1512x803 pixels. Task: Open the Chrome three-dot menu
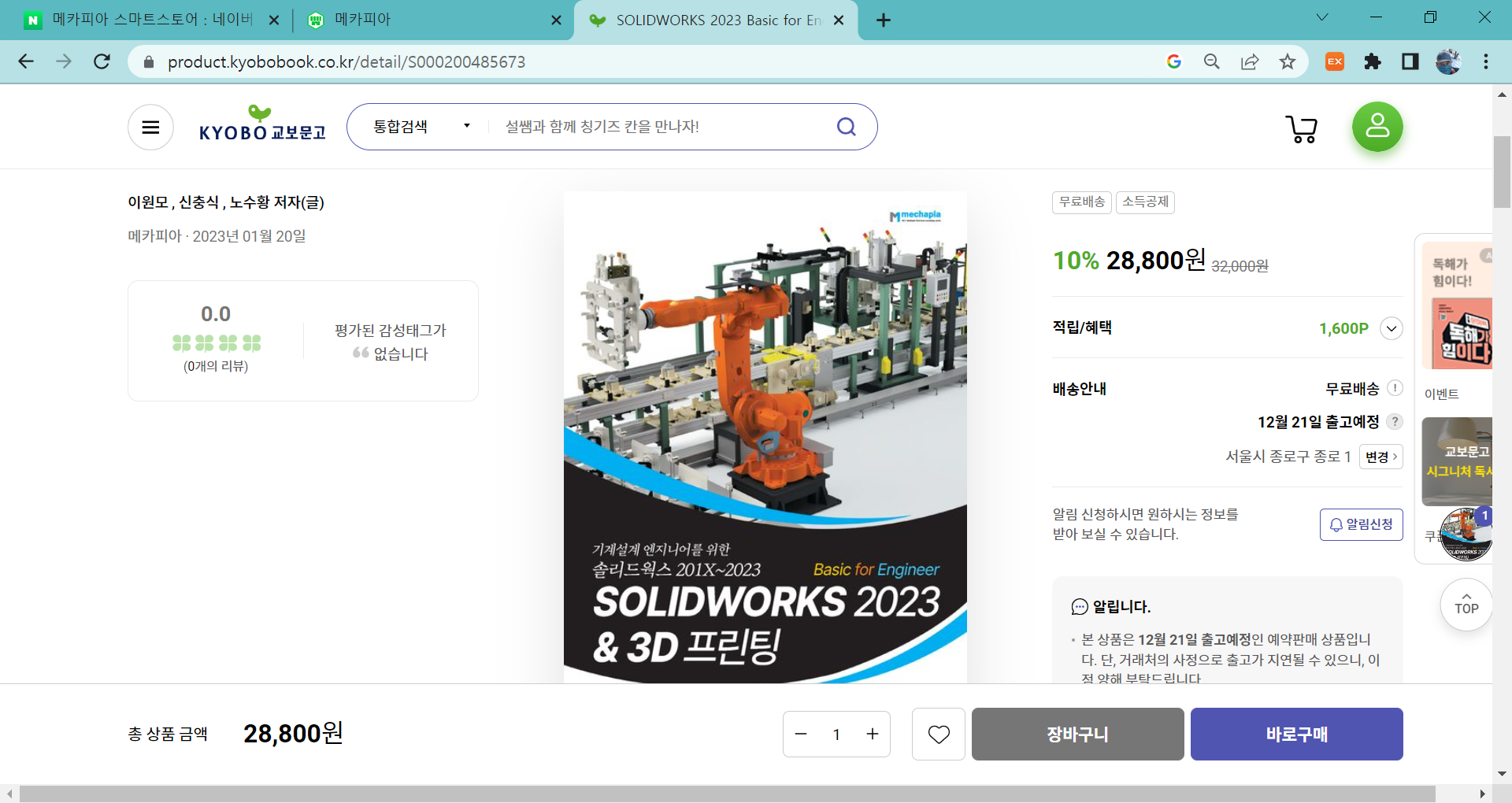(1486, 61)
